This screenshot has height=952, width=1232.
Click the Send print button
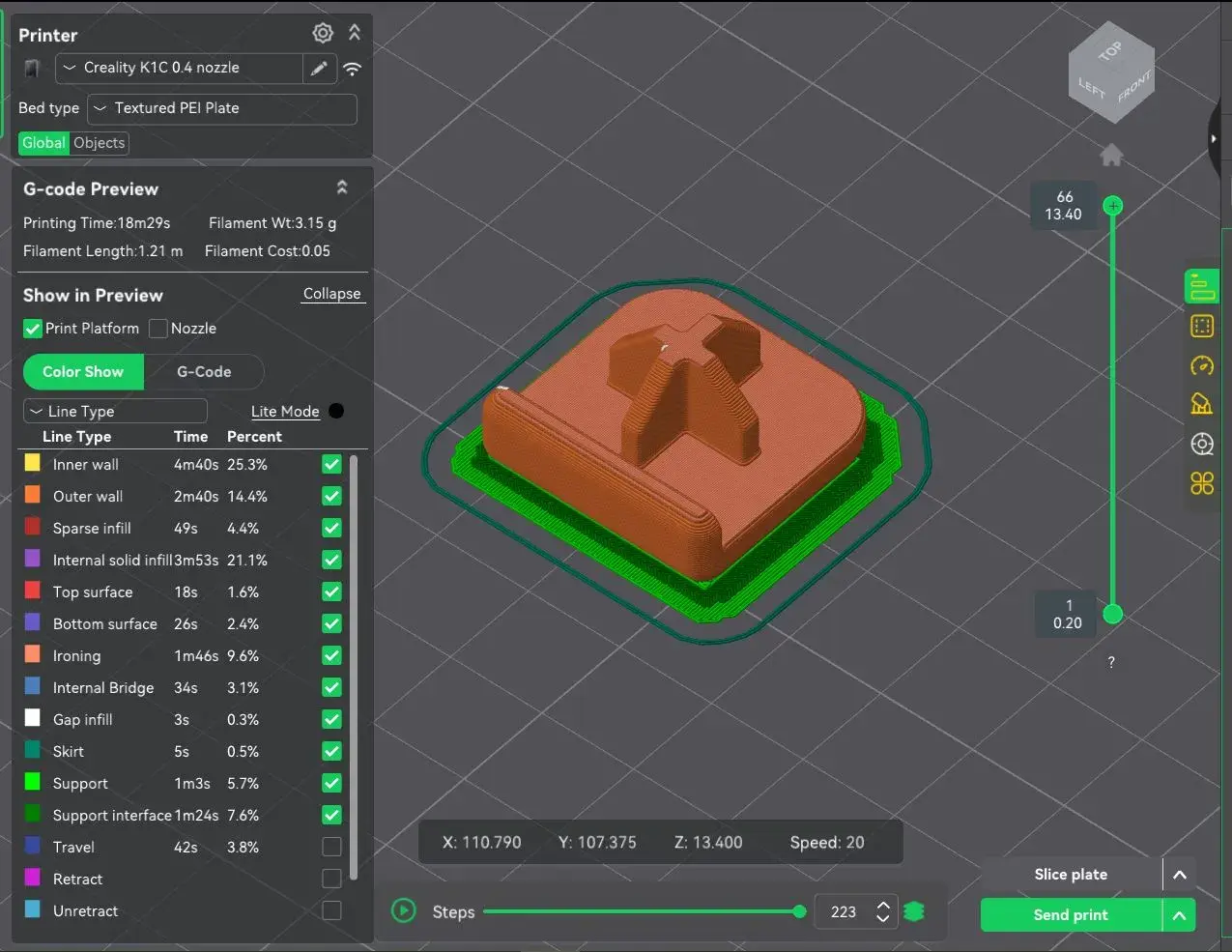[x=1072, y=915]
